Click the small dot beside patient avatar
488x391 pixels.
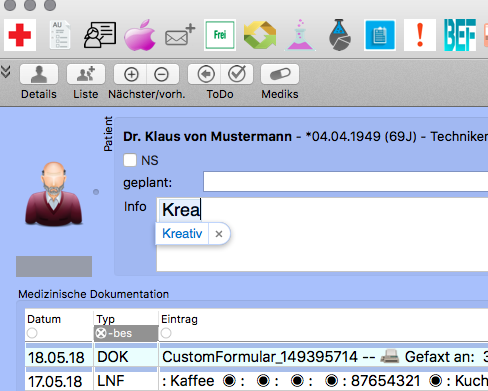click(96, 192)
